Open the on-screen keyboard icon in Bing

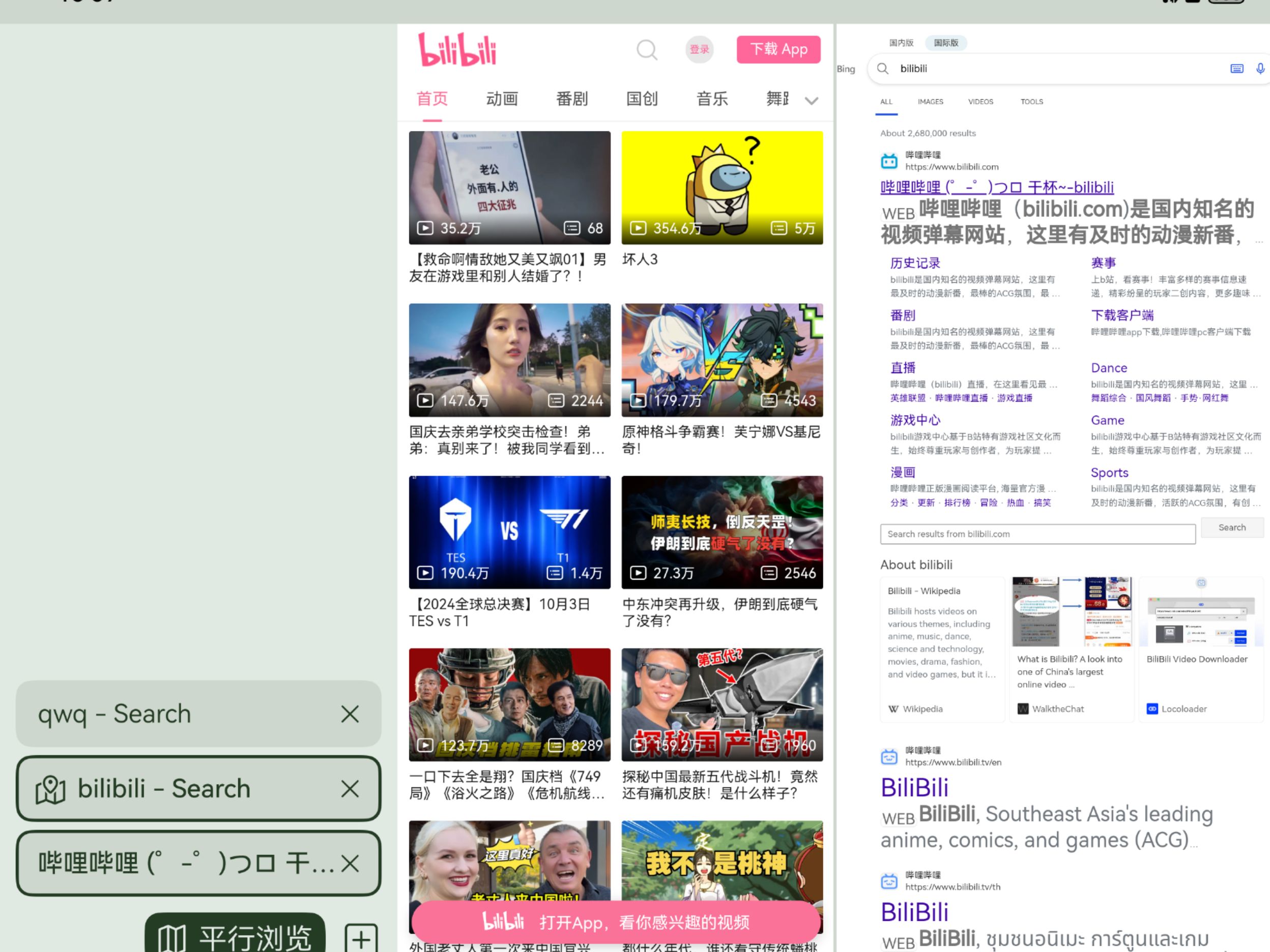(x=1237, y=69)
